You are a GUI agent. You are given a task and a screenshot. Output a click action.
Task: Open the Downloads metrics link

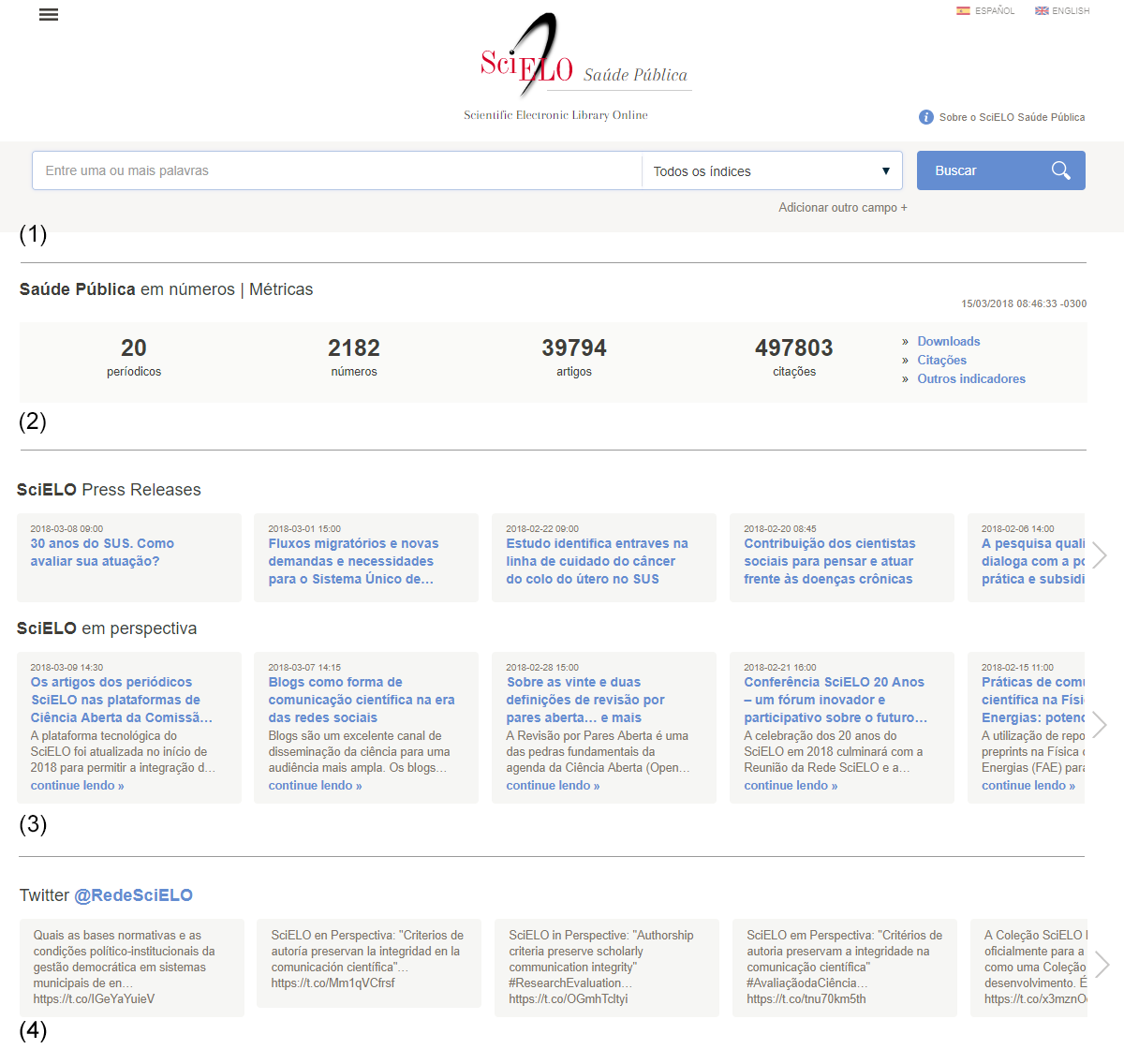[x=949, y=342]
